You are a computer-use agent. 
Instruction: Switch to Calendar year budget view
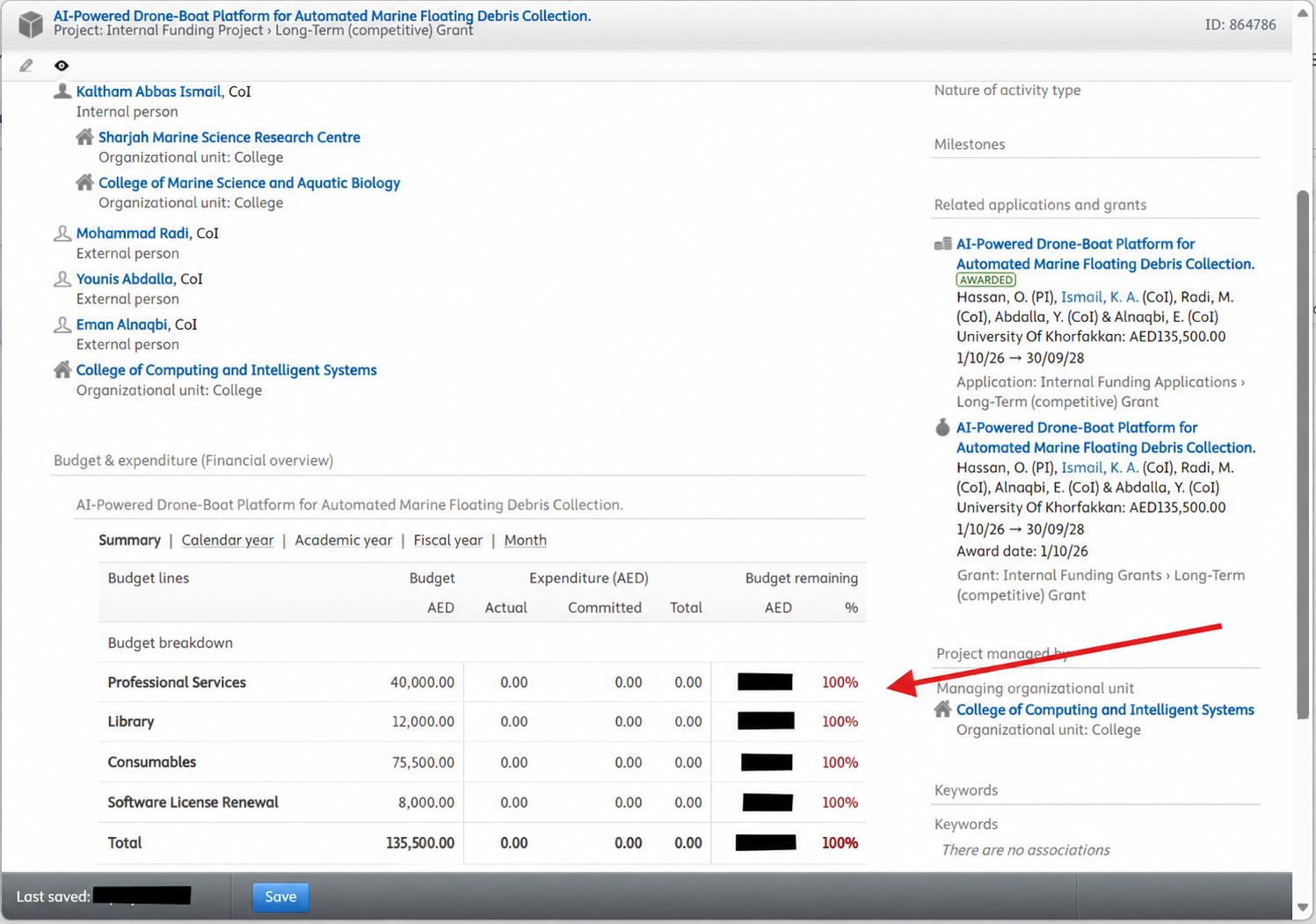[227, 540]
